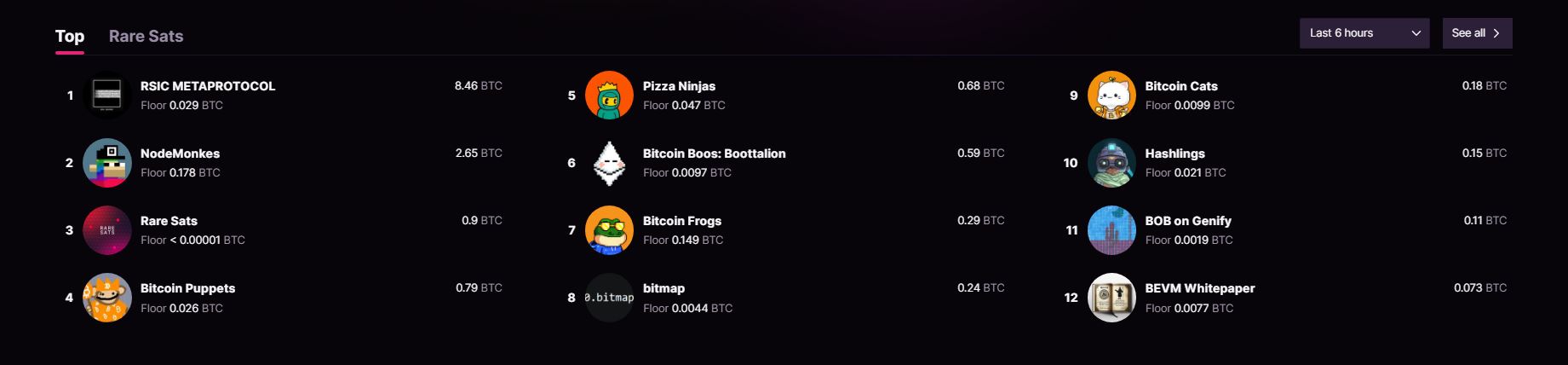The height and width of the screenshot is (365, 1568).
Task: Open the Hashlings collection icon
Action: [x=1111, y=162]
